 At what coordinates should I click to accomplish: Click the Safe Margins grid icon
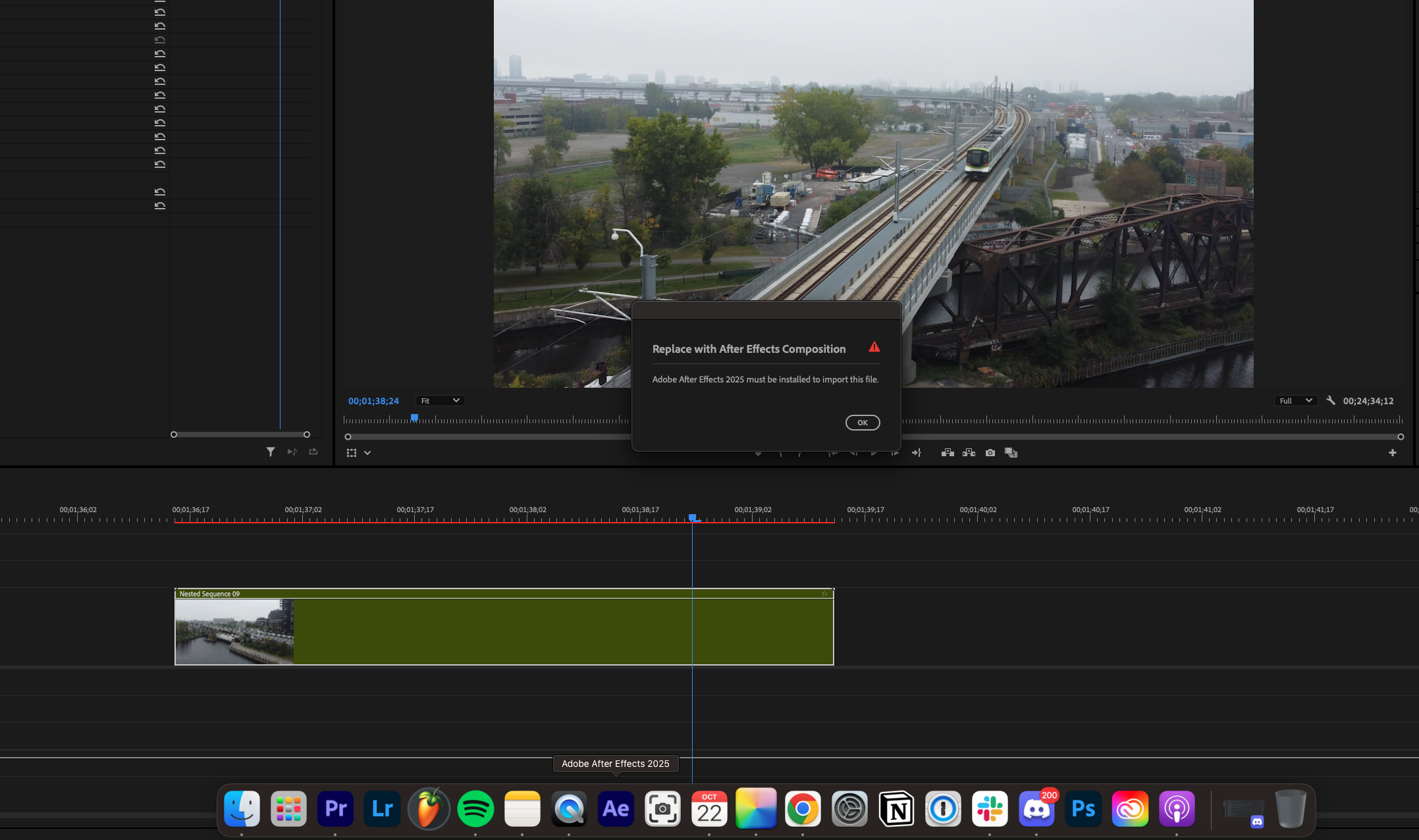click(352, 453)
